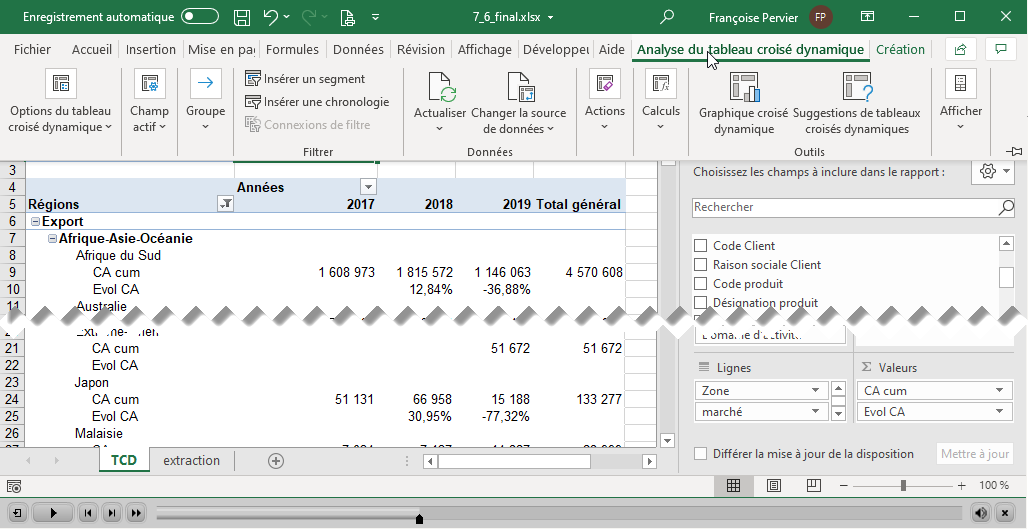Switch to the extraction sheet tab
Screen dimensions: 1028x531
pyautogui.click(x=191, y=461)
